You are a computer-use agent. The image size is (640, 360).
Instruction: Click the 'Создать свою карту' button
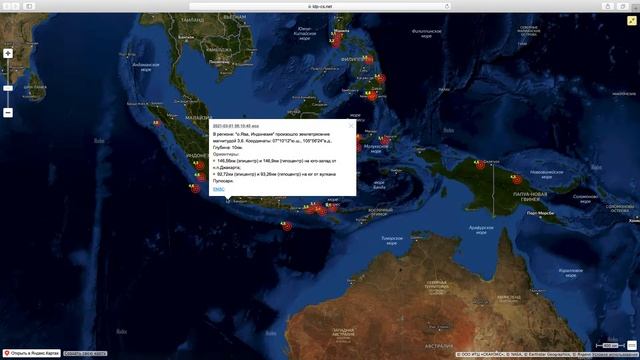pos(85,353)
